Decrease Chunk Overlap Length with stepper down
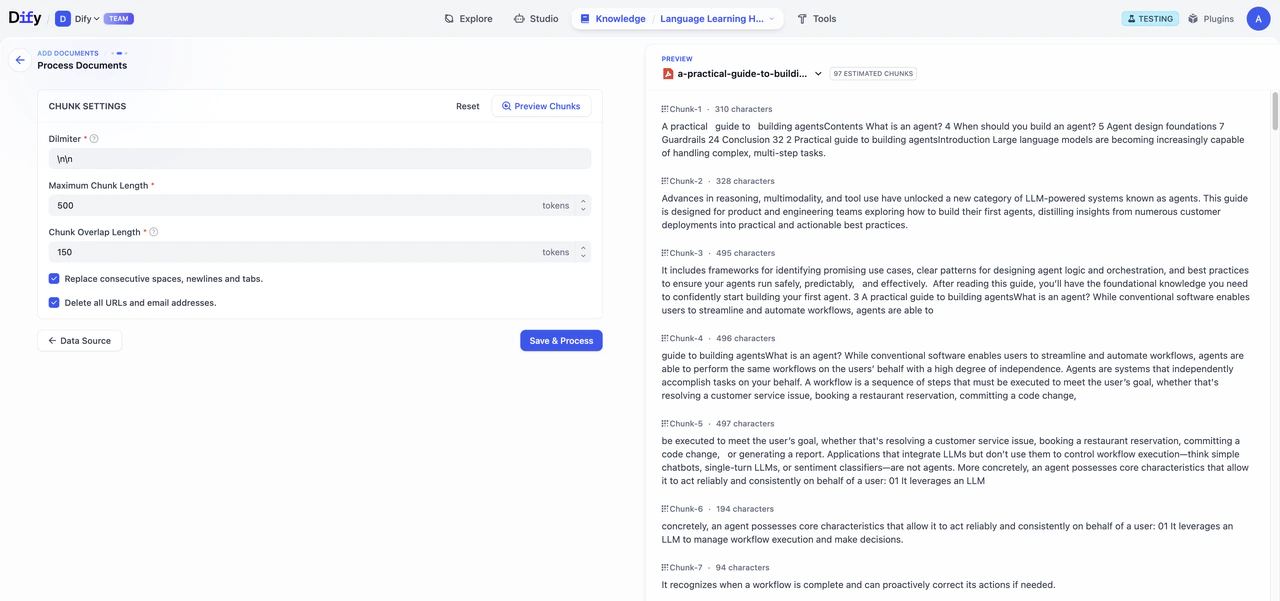 [x=584, y=257]
